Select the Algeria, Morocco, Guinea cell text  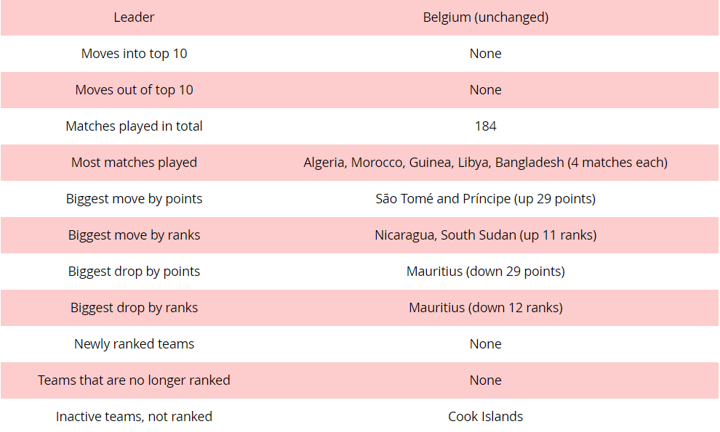point(485,162)
